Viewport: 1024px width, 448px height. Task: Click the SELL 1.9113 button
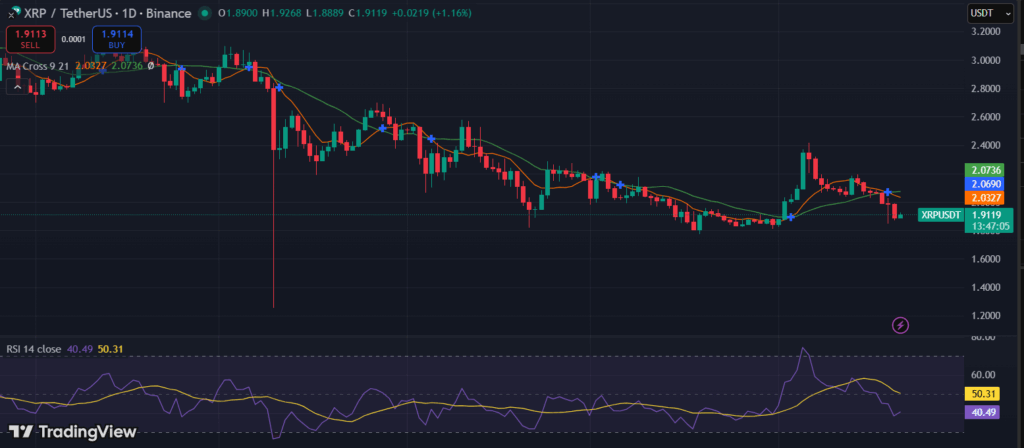[x=30, y=39]
